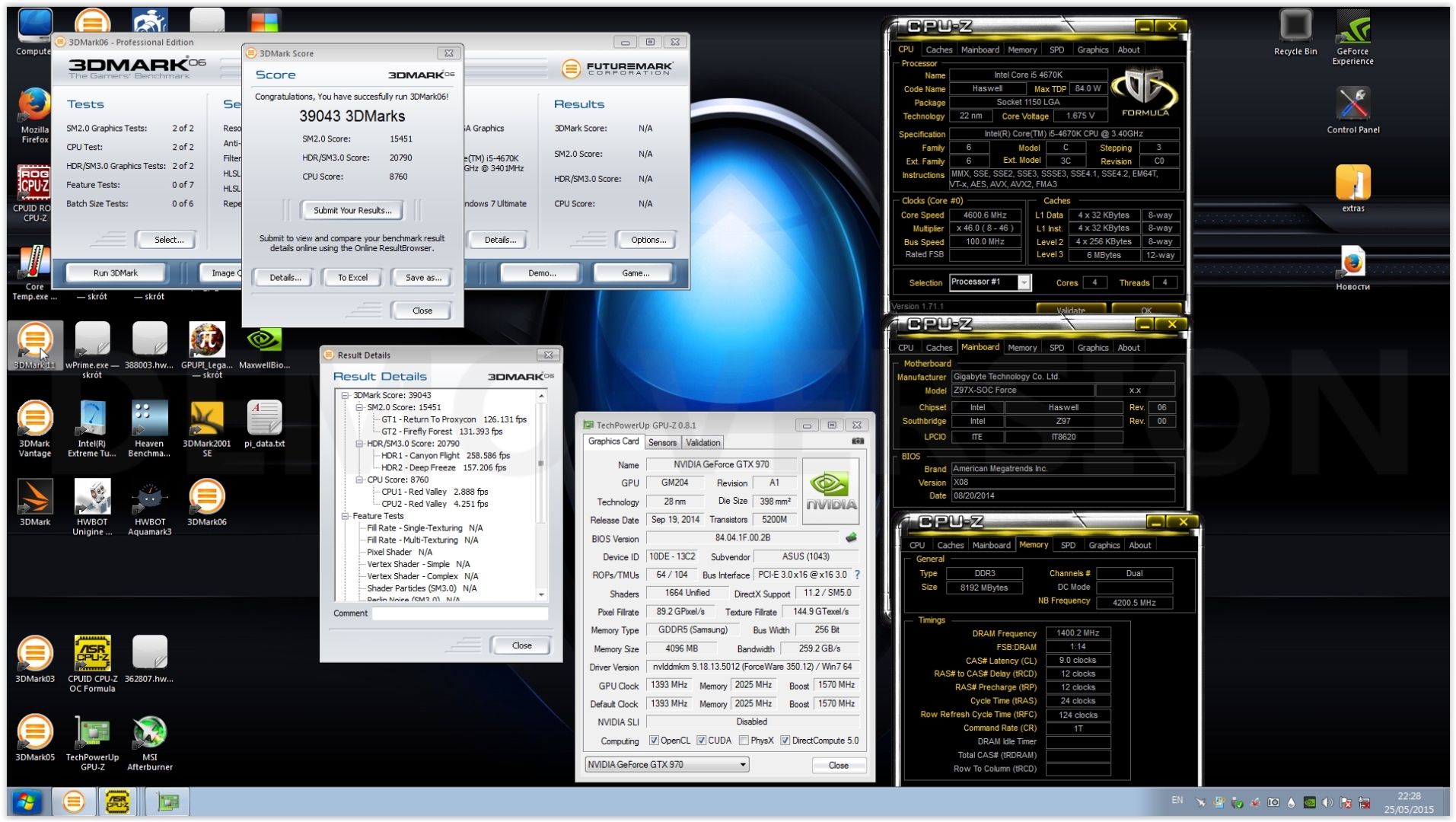Viewport: 1456px width, 822px height.
Task: Click Result Details scrollbar up arrow
Action: pos(541,397)
